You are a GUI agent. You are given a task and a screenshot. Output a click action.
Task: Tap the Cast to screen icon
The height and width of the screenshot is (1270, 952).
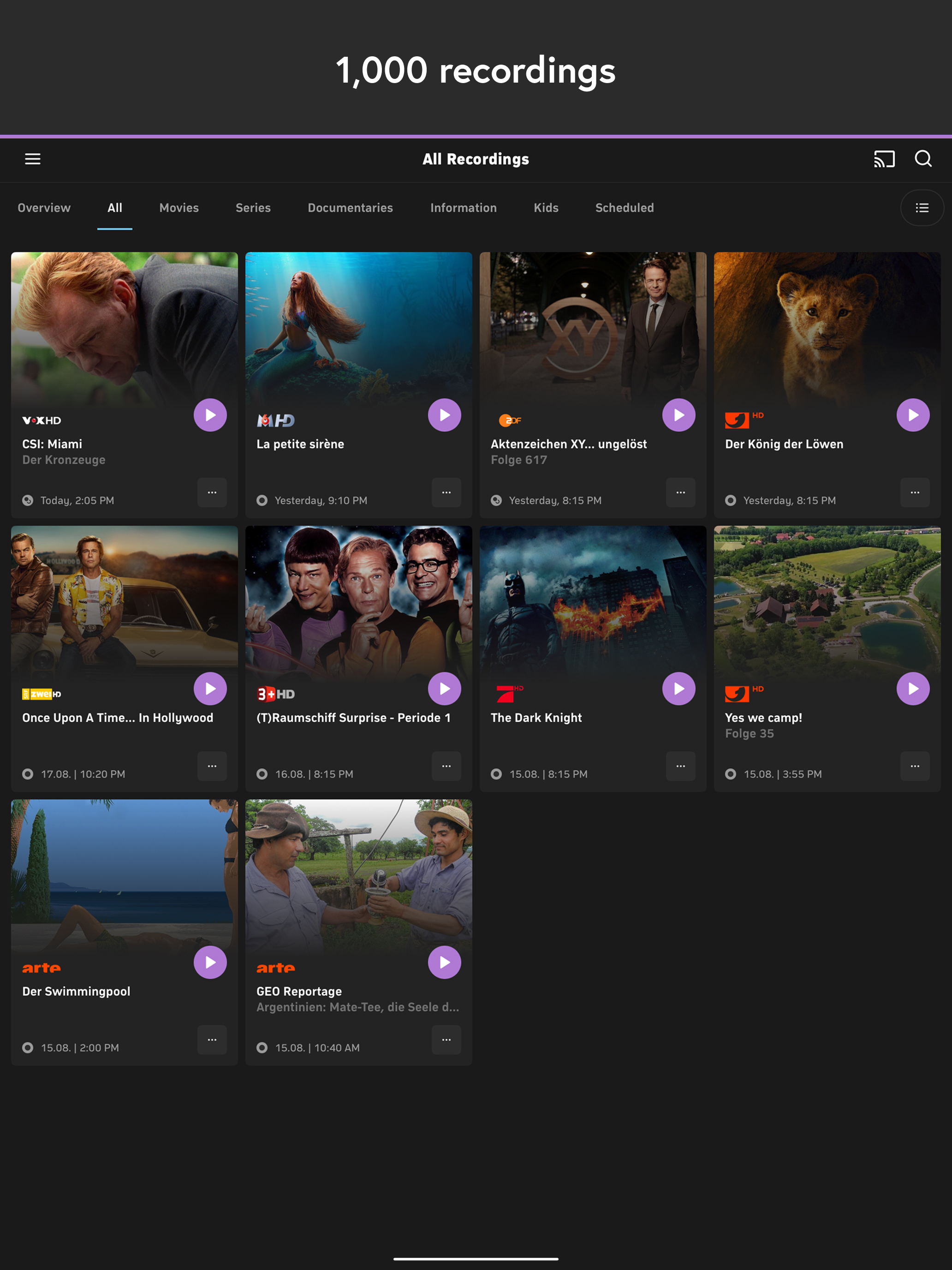tap(884, 159)
